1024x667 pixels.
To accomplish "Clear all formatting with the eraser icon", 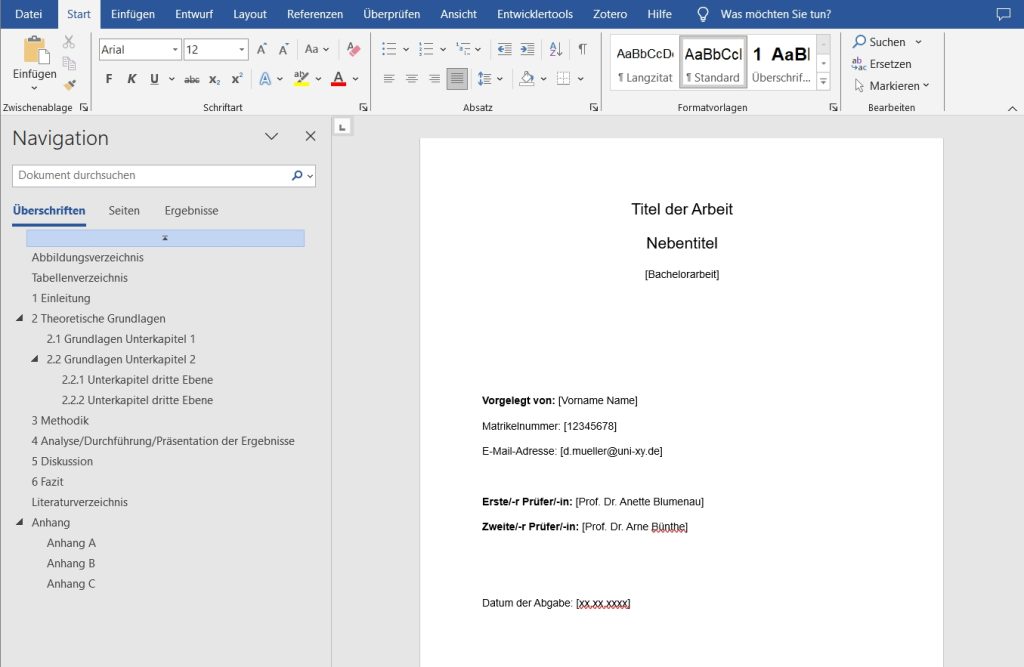I will pyautogui.click(x=353, y=49).
